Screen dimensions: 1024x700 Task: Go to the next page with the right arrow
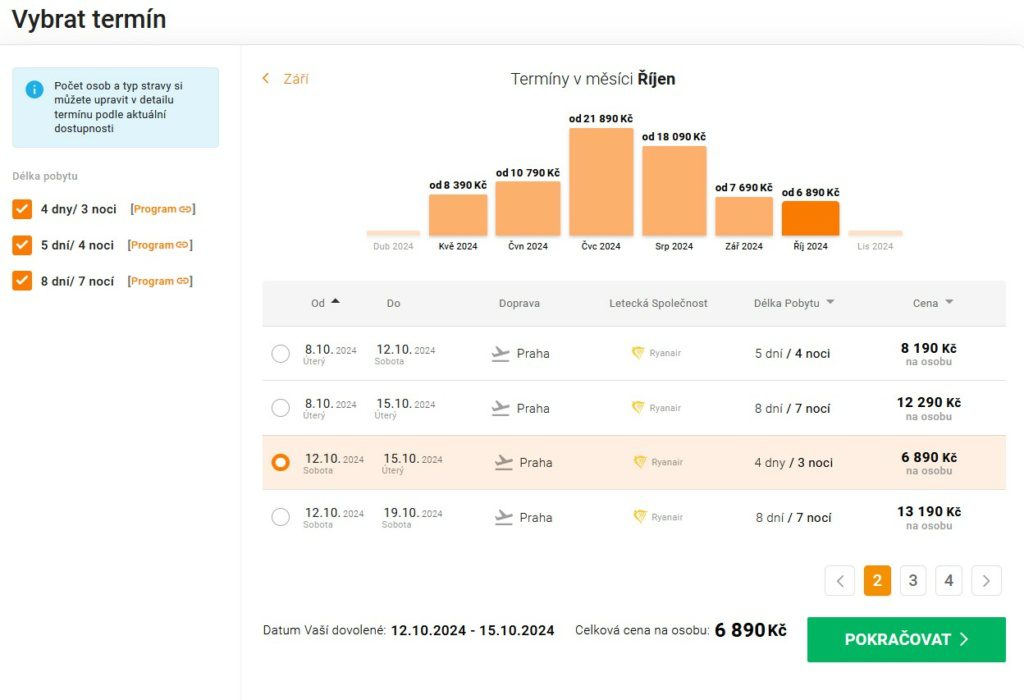pos(986,581)
